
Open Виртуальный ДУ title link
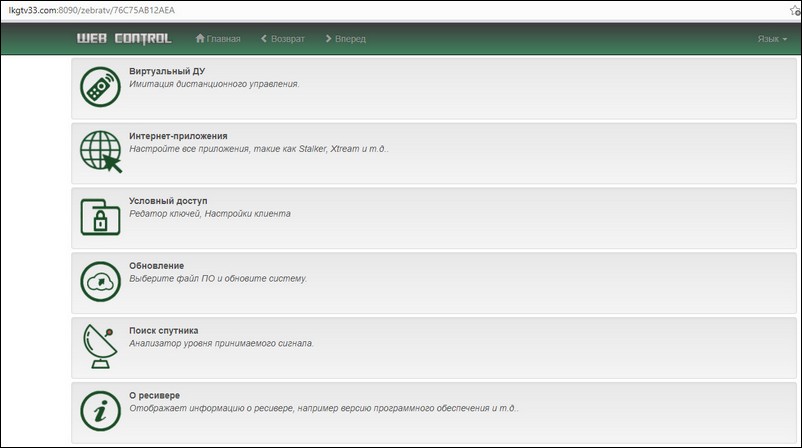click(167, 71)
